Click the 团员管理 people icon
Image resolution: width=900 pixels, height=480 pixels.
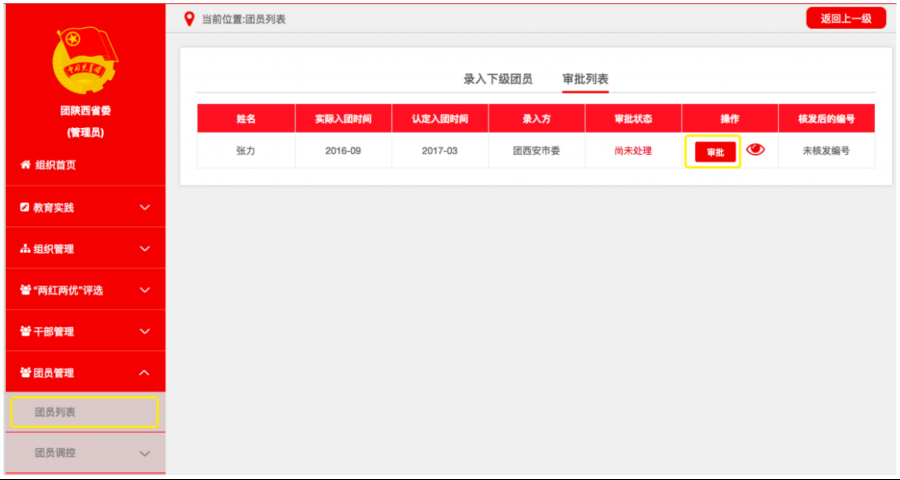click(x=25, y=373)
